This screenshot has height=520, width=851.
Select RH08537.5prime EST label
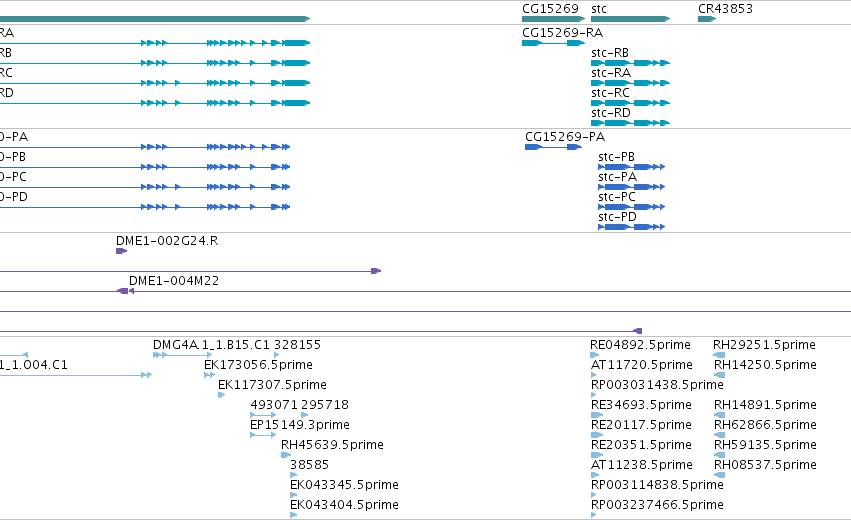click(765, 465)
